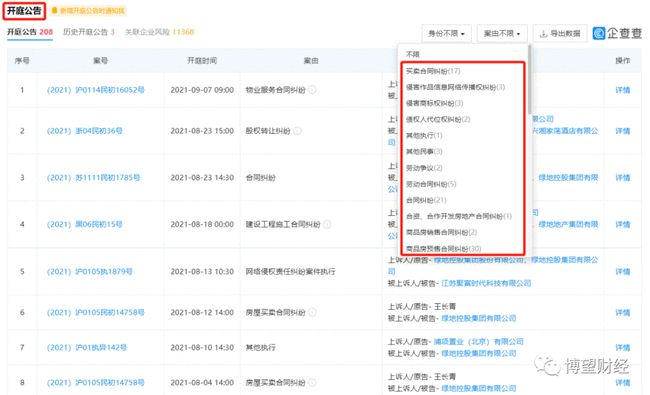Click info icon beside 房屋买卖合同纠纷 on 2021-08-12 row

point(312,313)
